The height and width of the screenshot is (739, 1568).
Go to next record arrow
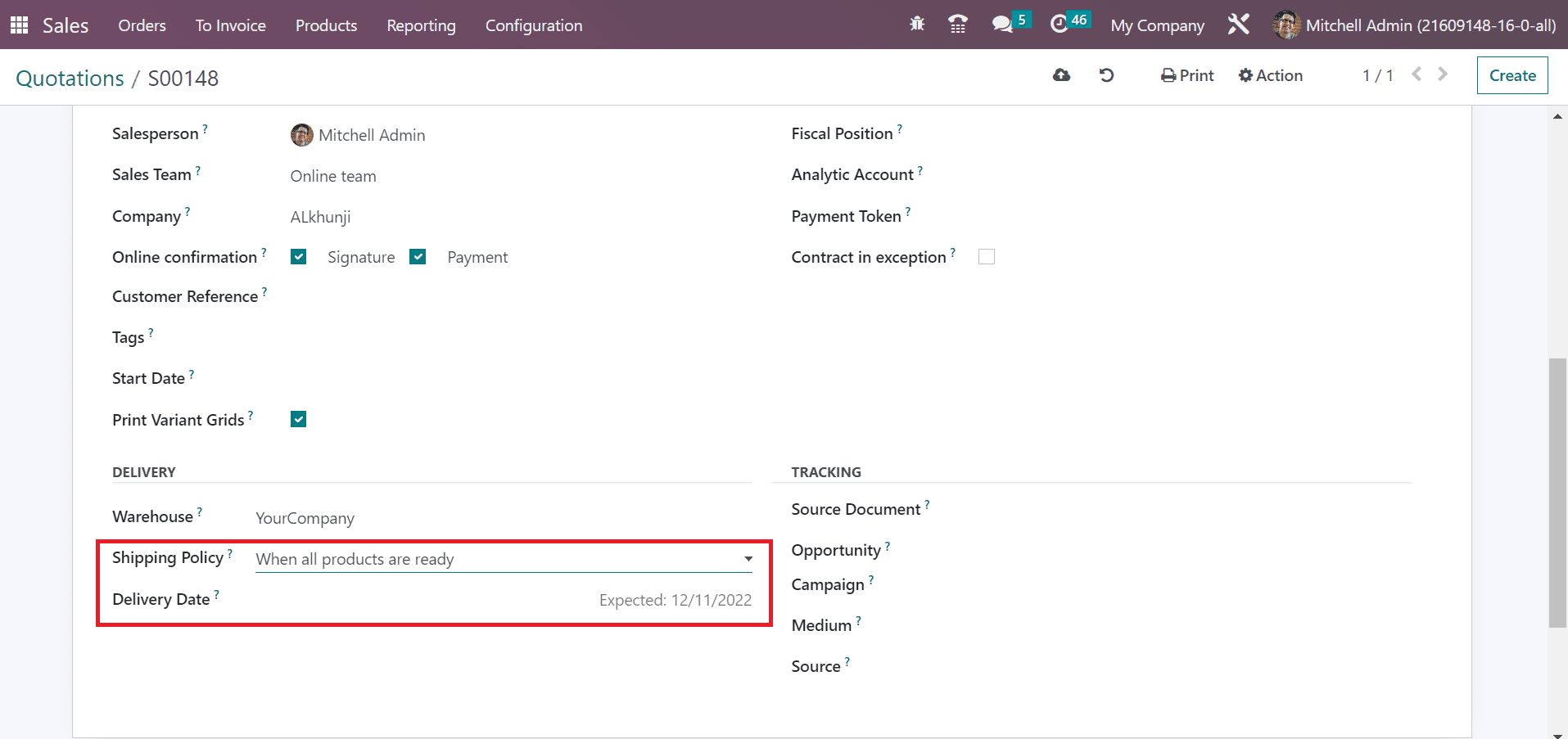tap(1443, 74)
